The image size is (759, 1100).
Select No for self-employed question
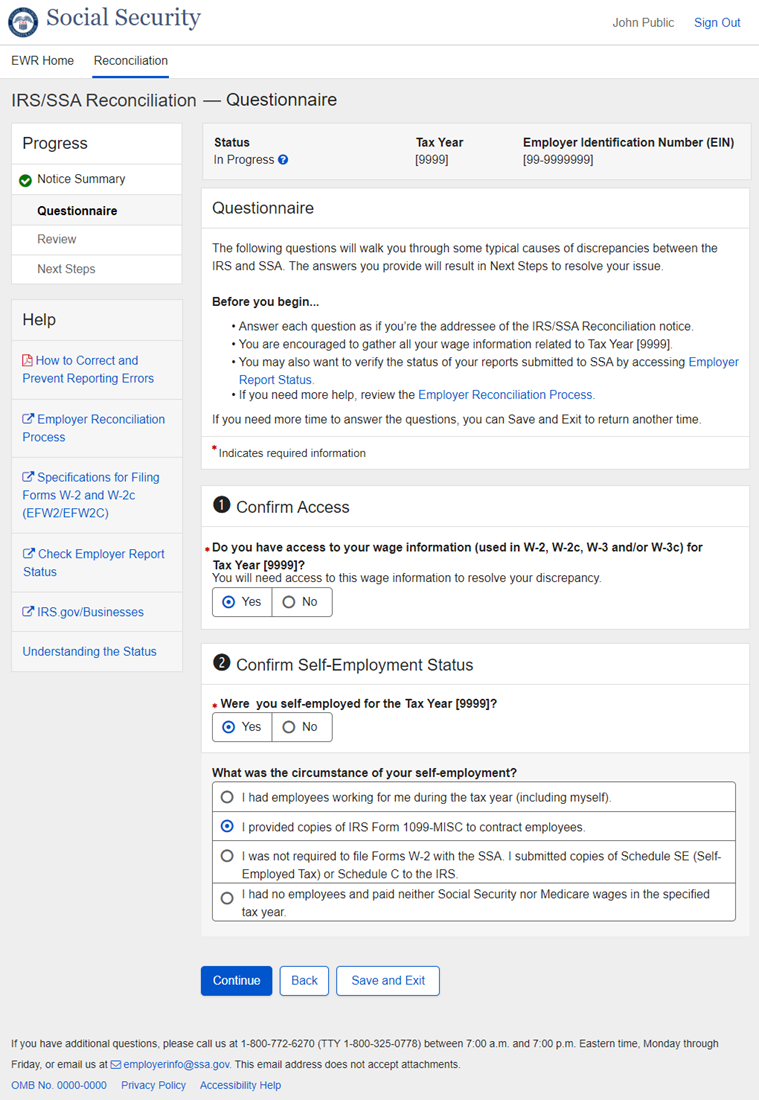pyautogui.click(x=301, y=727)
